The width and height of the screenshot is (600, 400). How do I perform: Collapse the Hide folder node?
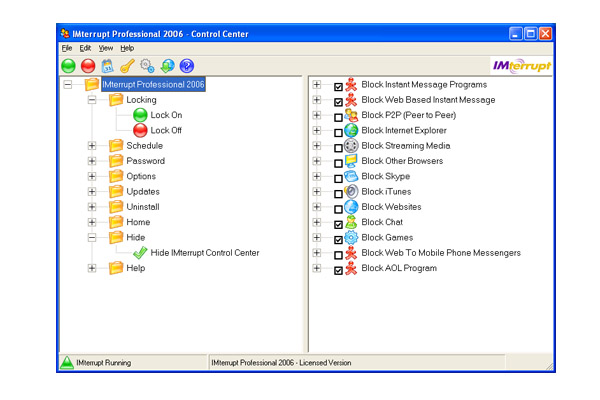[92, 237]
